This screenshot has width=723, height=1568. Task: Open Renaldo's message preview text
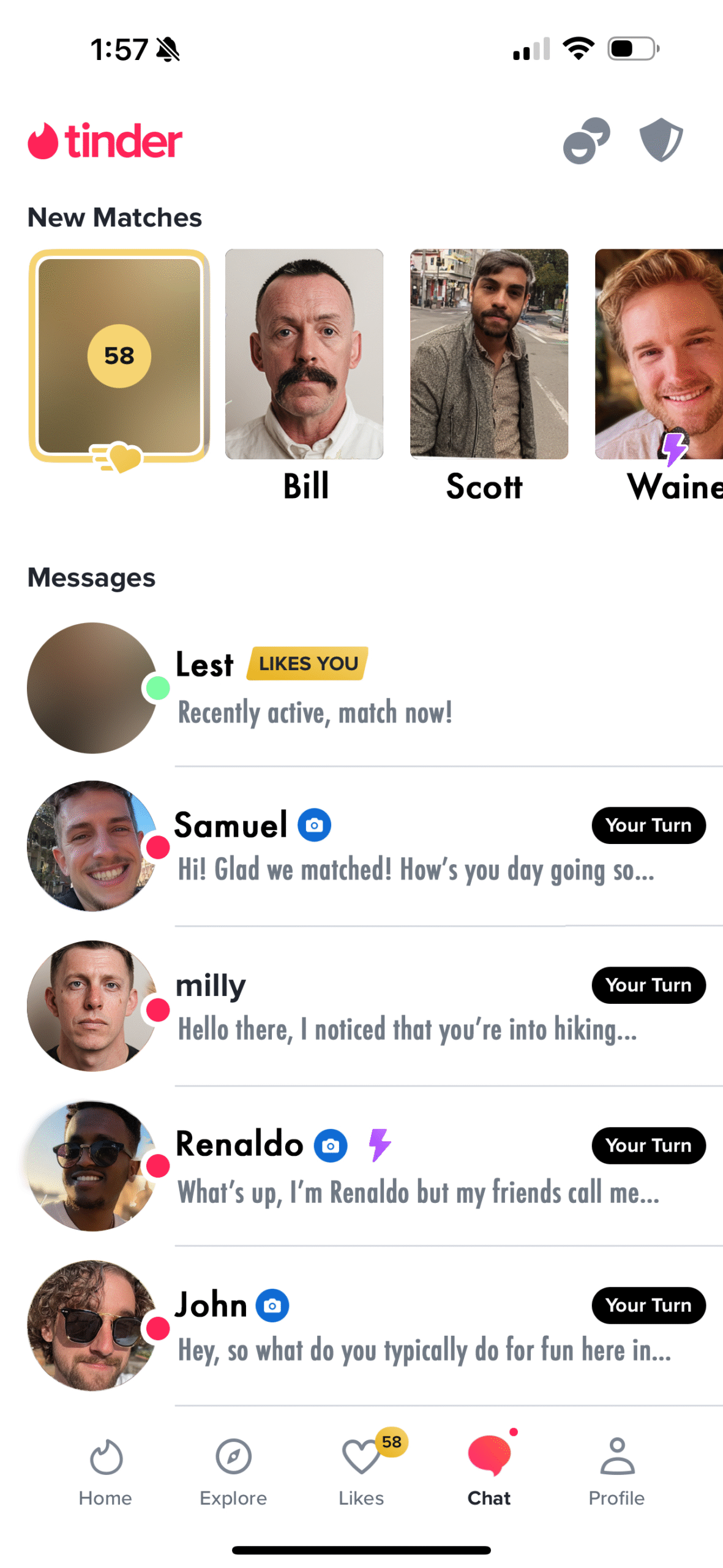point(418,1192)
